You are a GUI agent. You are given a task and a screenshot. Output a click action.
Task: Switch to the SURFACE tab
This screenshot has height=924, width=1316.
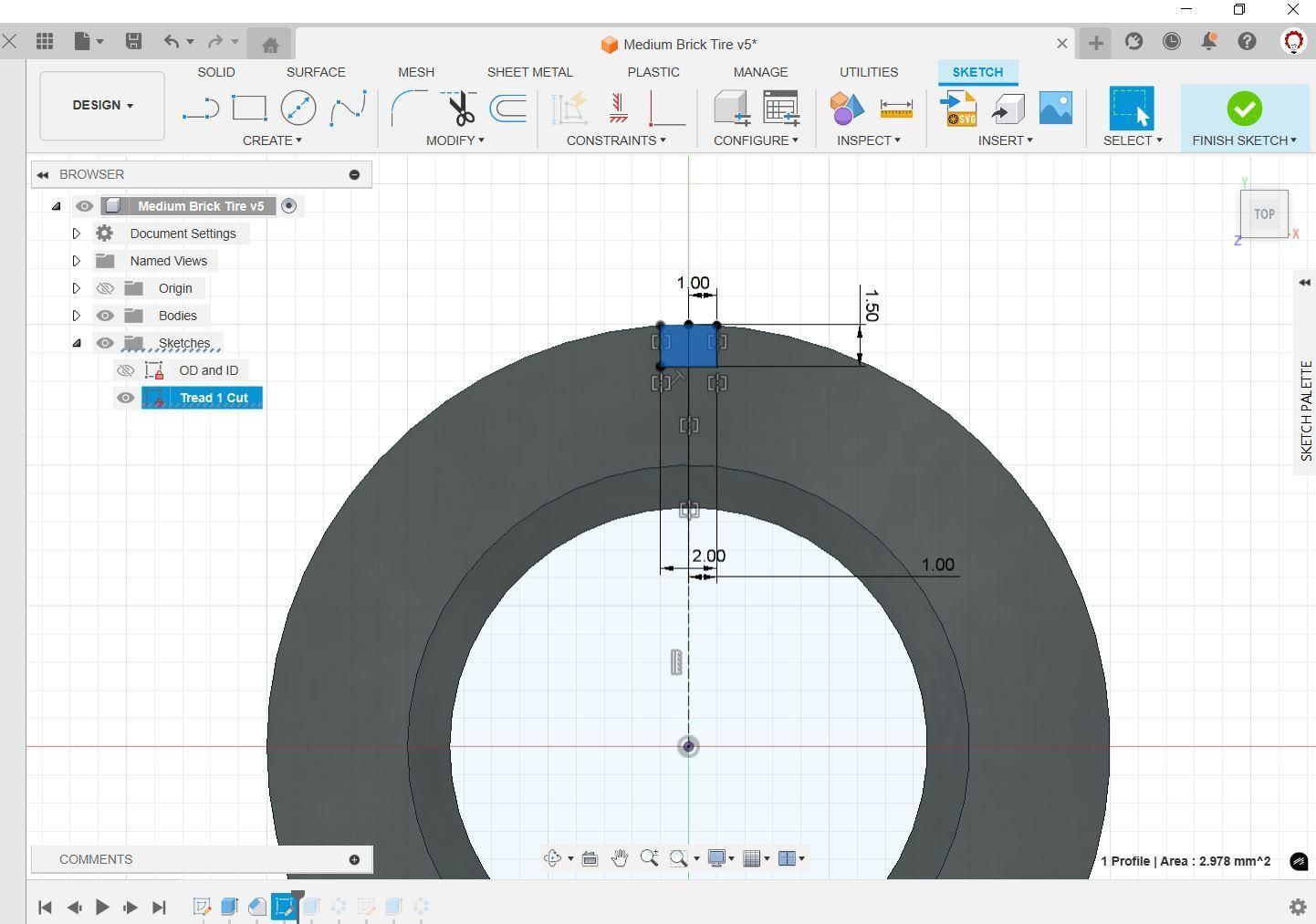point(316,72)
